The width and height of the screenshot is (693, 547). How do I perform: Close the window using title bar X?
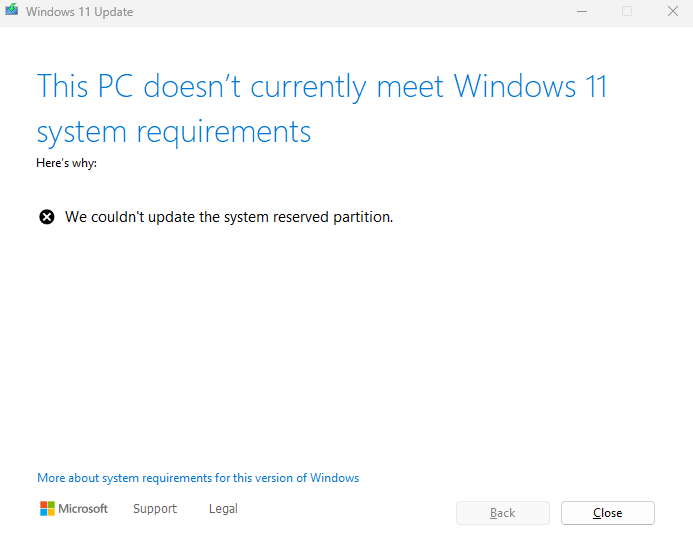coord(672,11)
